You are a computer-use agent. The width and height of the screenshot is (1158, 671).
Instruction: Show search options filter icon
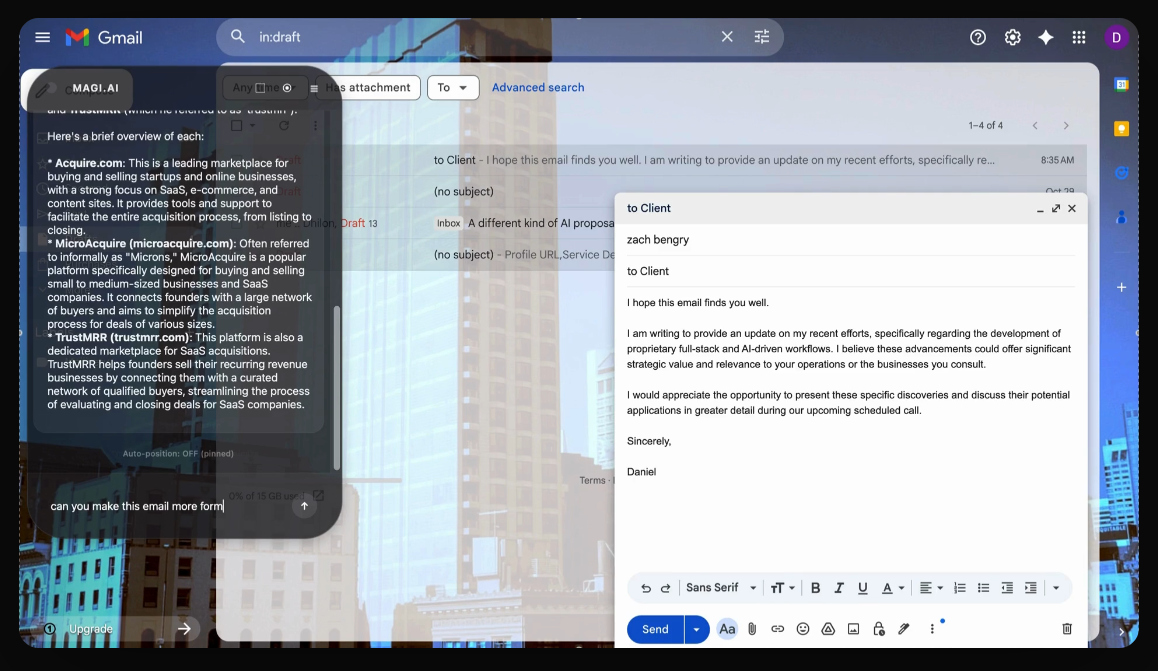761,37
